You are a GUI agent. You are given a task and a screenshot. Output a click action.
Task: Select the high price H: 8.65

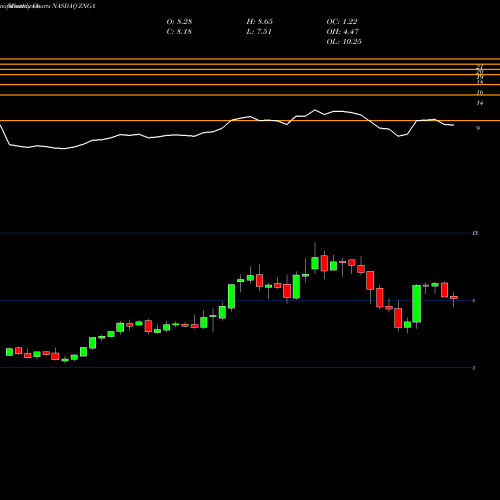coord(260,22)
